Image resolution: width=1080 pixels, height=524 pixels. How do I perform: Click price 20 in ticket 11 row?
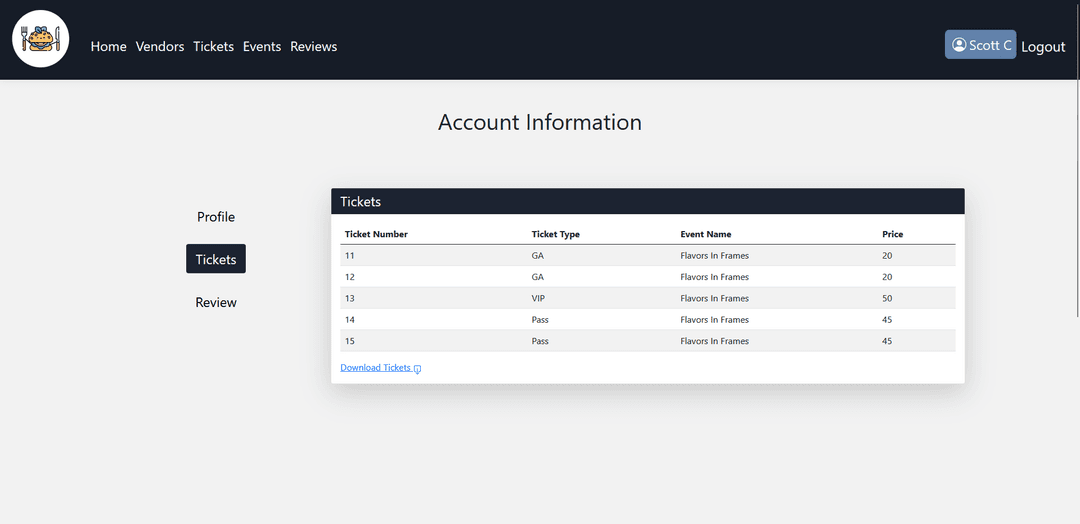point(916,255)
